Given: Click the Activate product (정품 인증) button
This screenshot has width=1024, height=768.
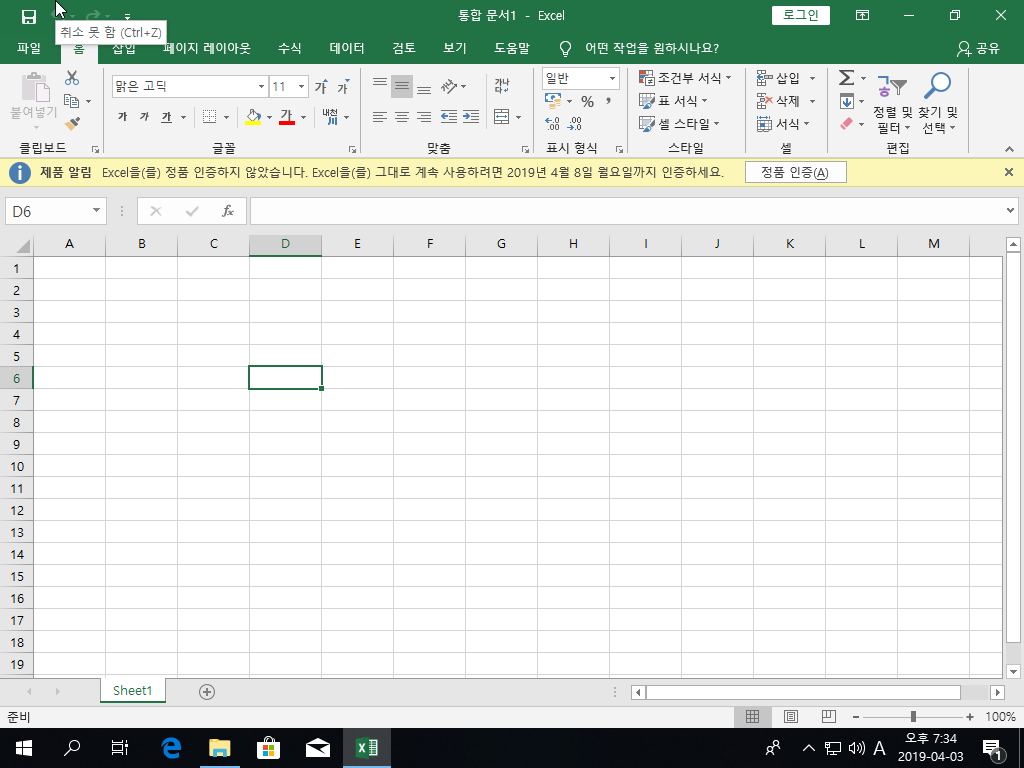Looking at the screenshot, I should coord(795,172).
